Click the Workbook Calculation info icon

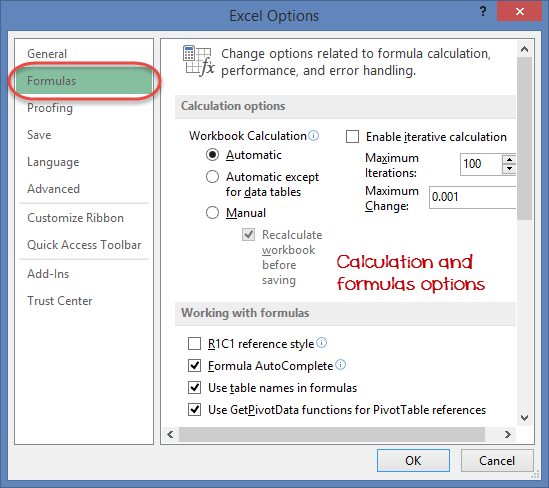point(314,135)
